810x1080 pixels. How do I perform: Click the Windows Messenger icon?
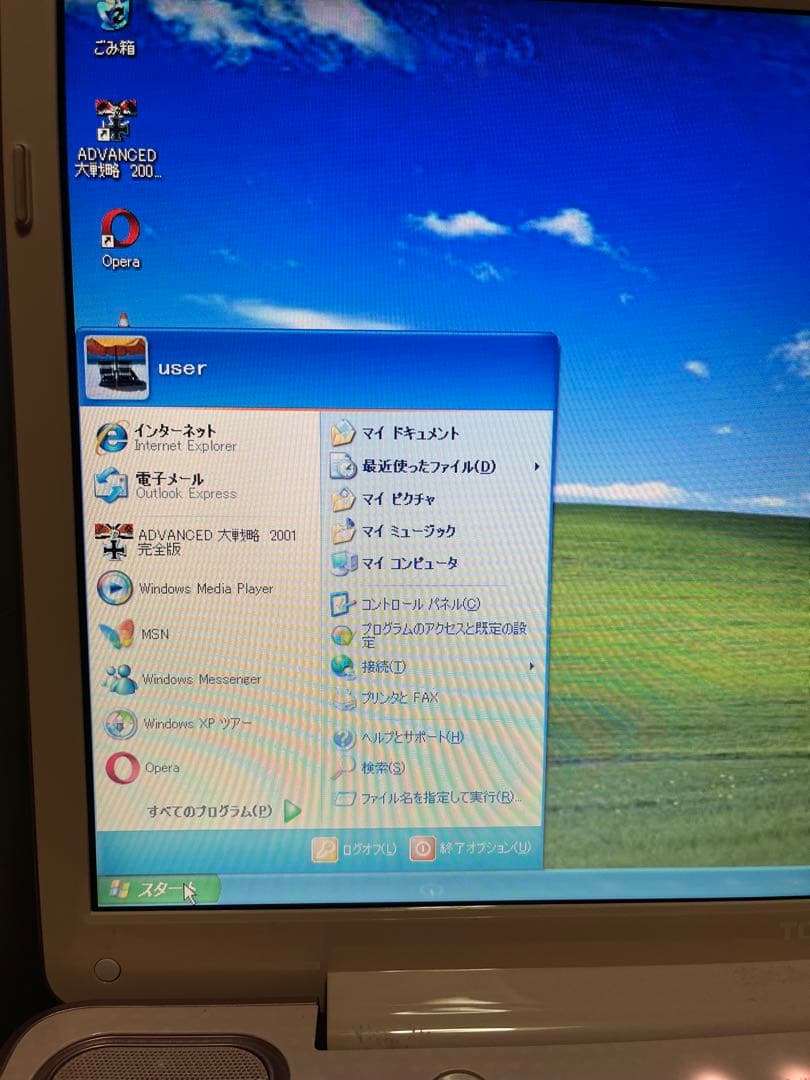tap(120, 679)
